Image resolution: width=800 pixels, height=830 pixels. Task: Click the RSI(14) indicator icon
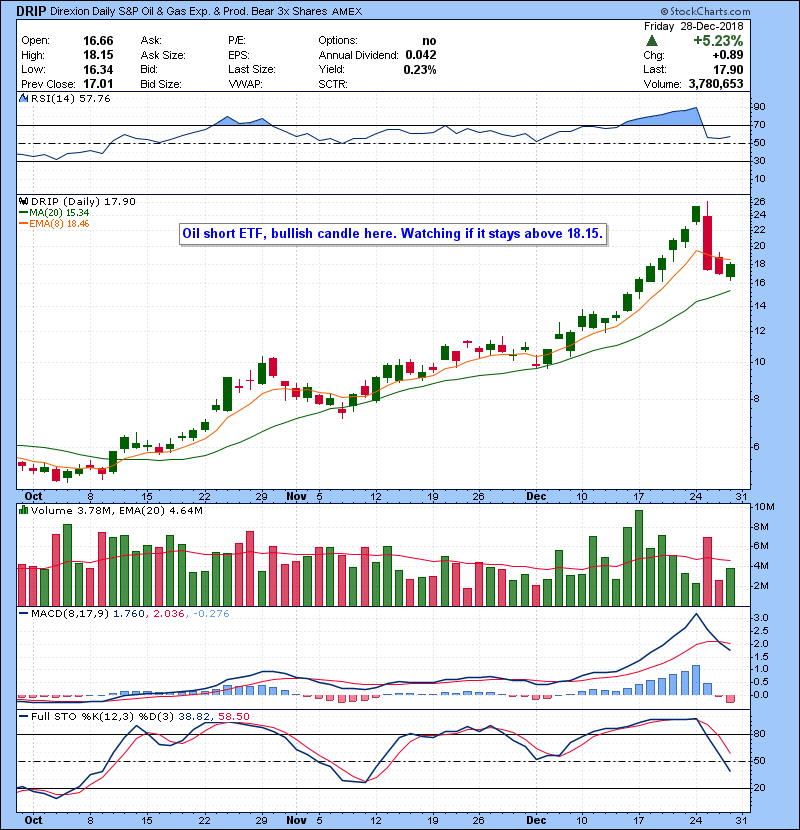[23, 98]
